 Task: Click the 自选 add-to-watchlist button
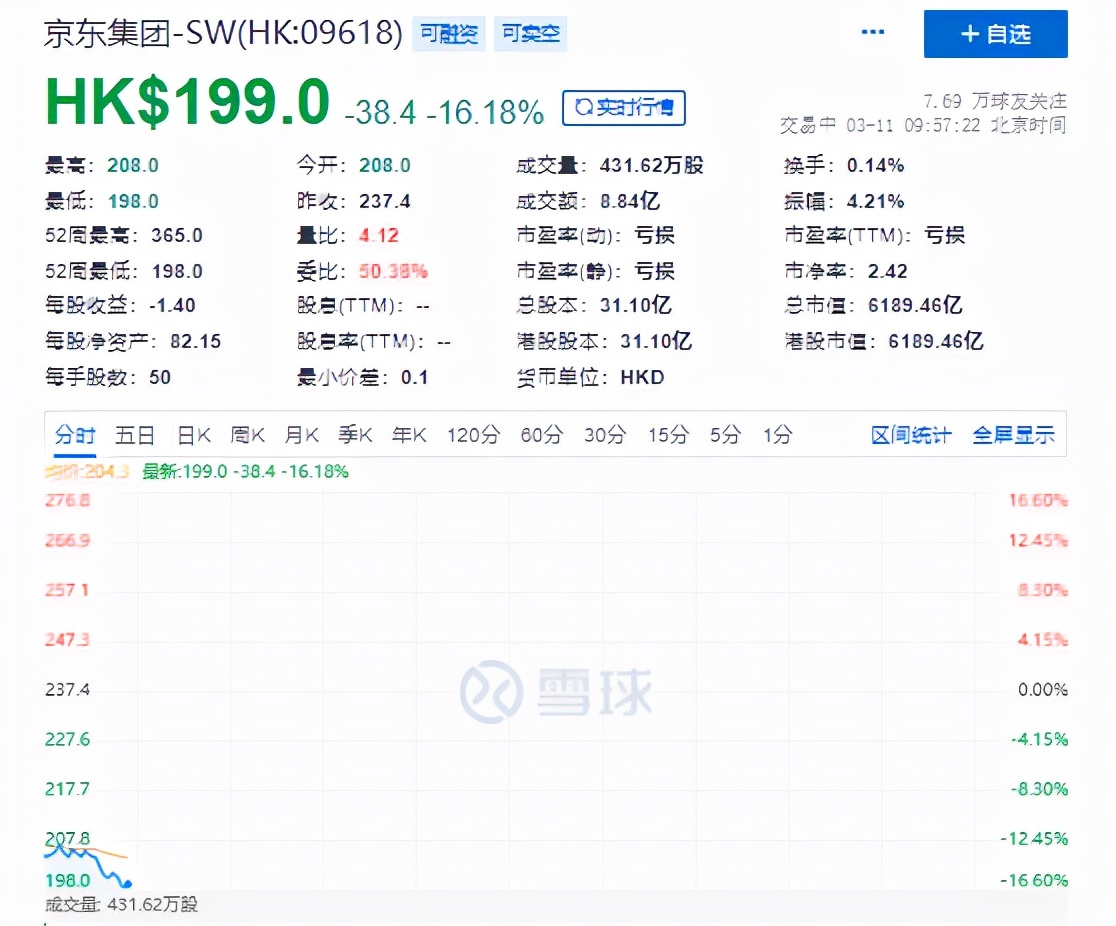[995, 34]
